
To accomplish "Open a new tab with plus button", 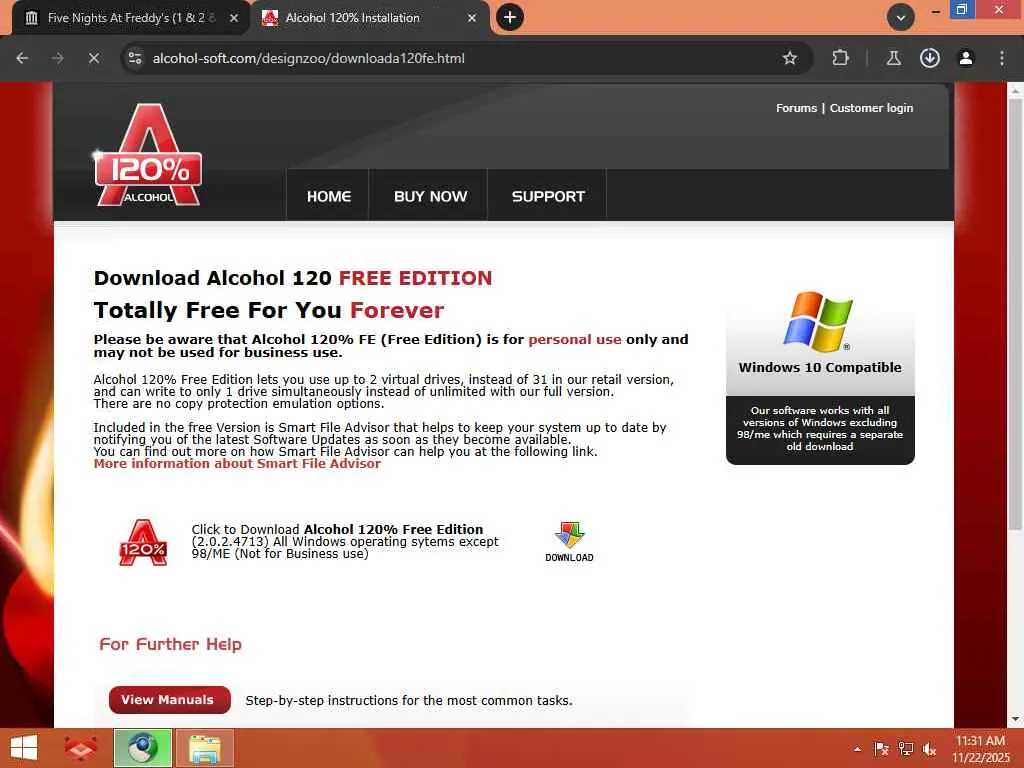I will point(510,18).
